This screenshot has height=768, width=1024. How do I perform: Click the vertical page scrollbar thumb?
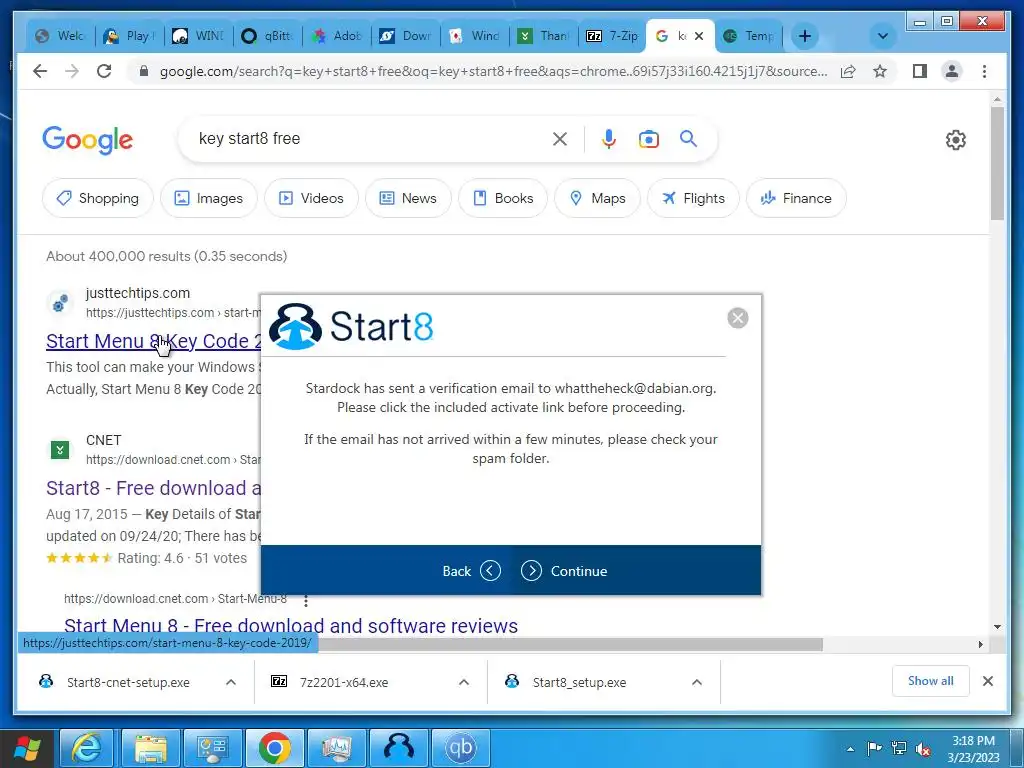tap(997, 163)
